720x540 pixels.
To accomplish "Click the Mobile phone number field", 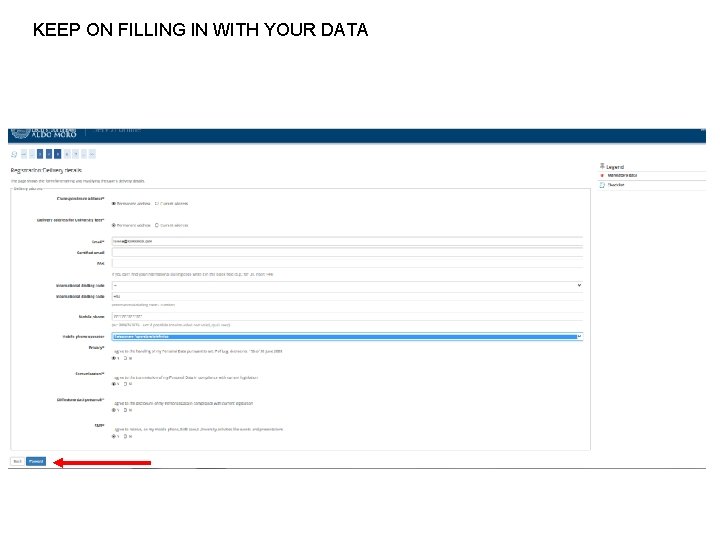I will click(347, 316).
